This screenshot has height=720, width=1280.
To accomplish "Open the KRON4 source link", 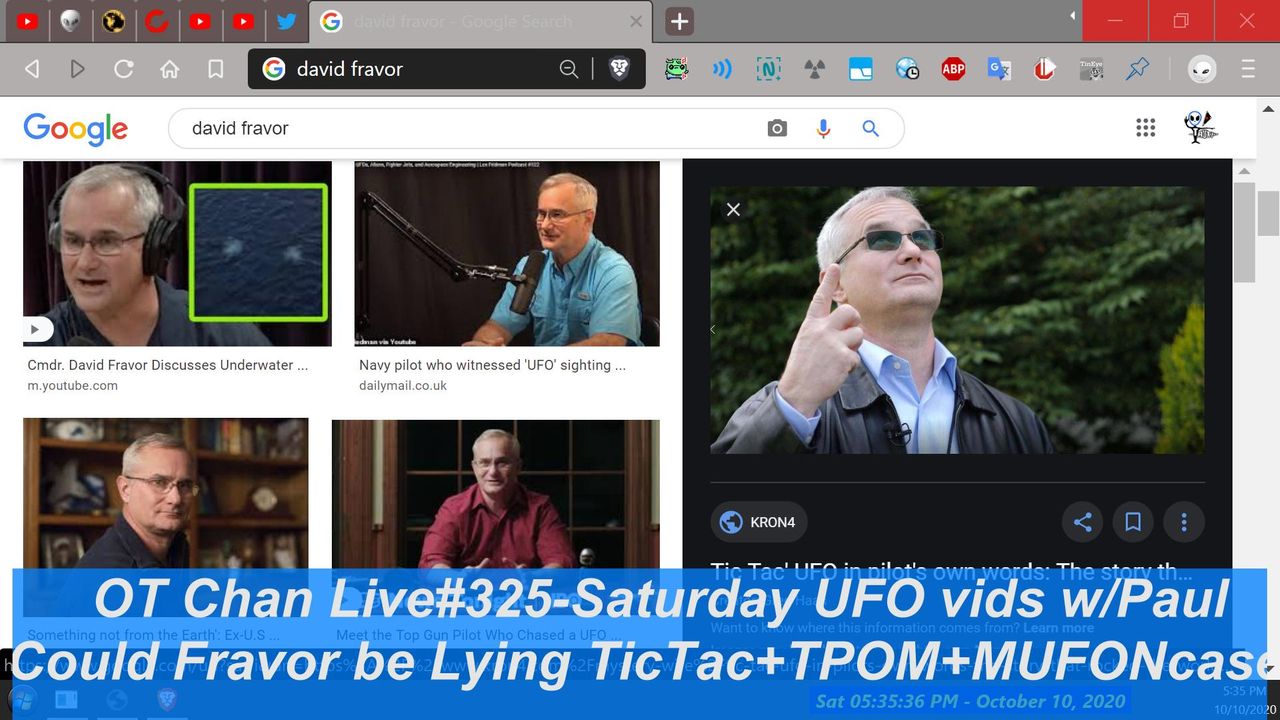I will [x=759, y=522].
